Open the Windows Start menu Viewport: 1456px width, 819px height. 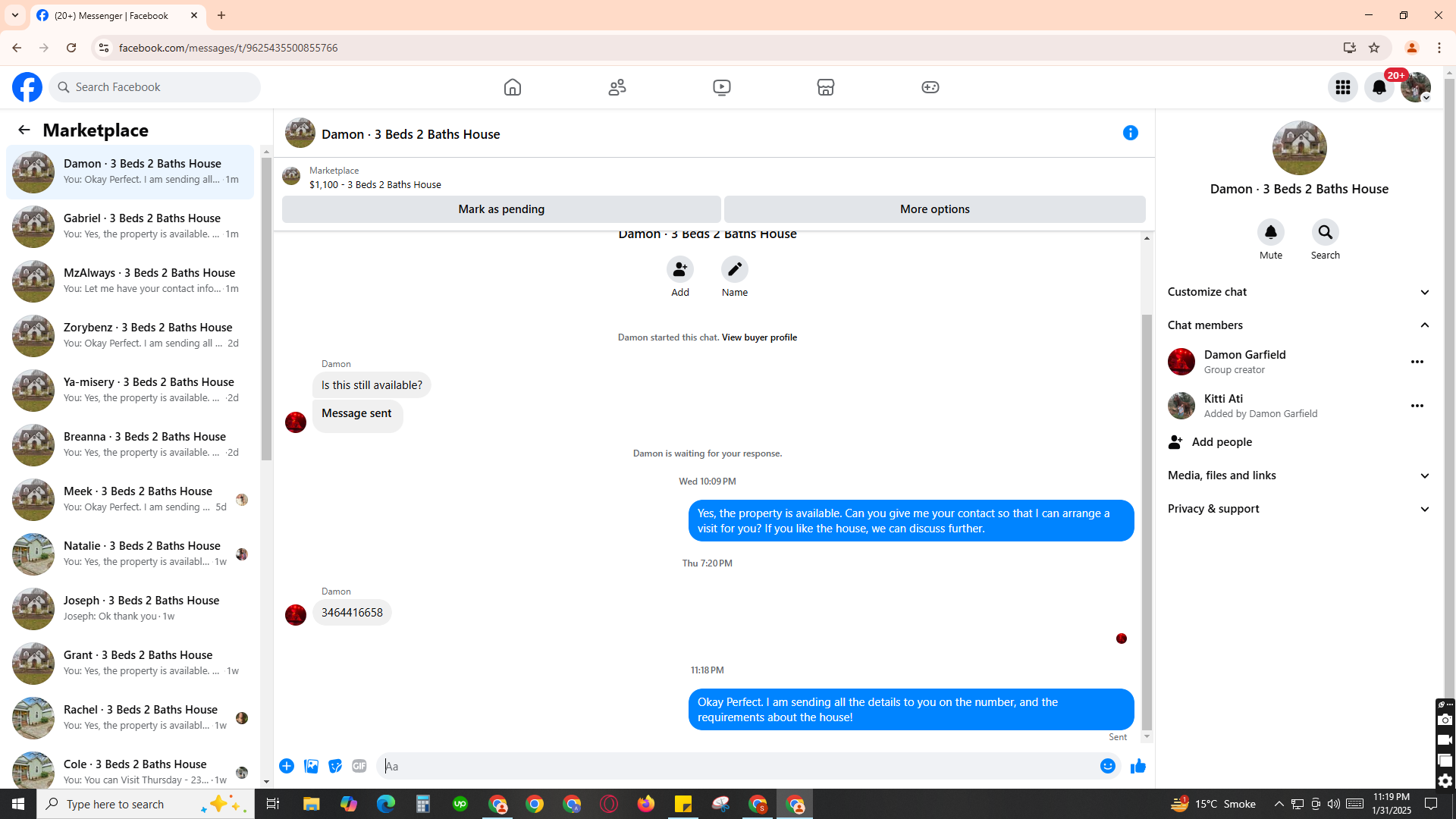(x=18, y=804)
